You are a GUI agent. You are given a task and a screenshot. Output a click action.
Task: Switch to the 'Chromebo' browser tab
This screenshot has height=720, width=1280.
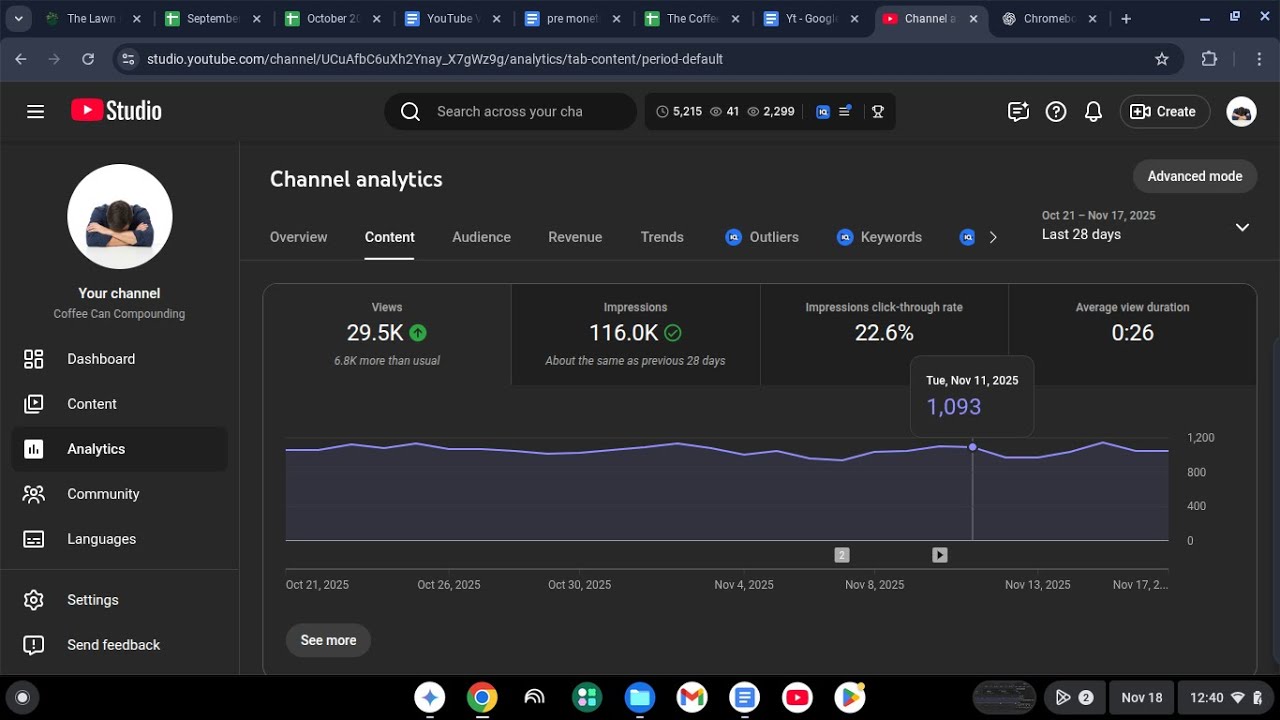tap(1050, 19)
